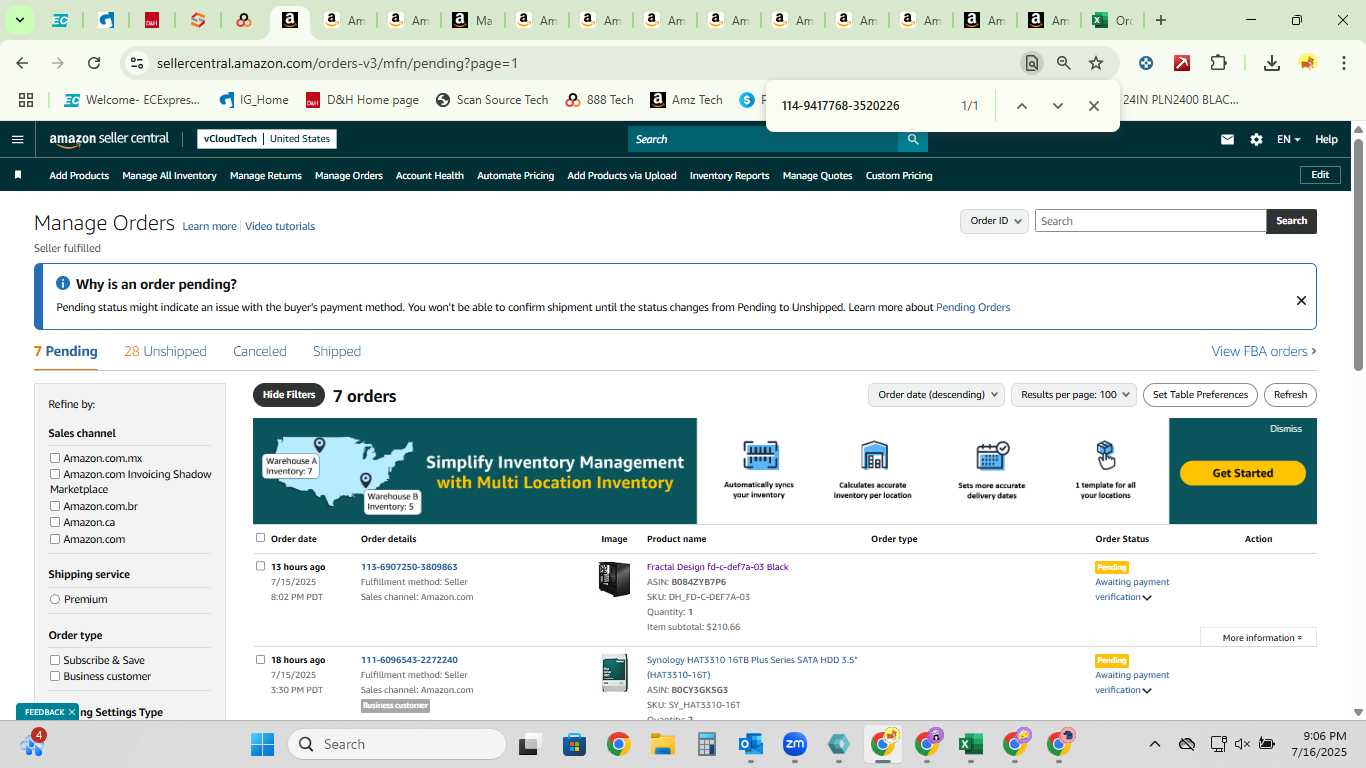Open the Results per page dropdown
This screenshot has height=768, width=1366.
1074,395
